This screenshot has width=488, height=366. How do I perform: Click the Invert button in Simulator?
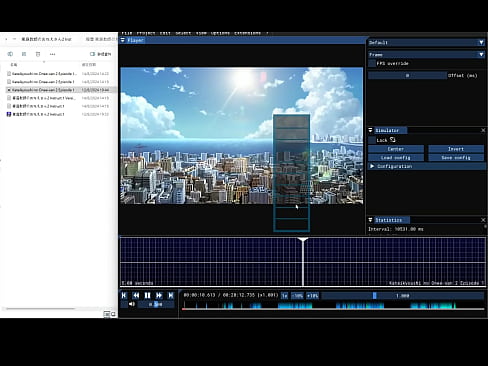(x=456, y=149)
